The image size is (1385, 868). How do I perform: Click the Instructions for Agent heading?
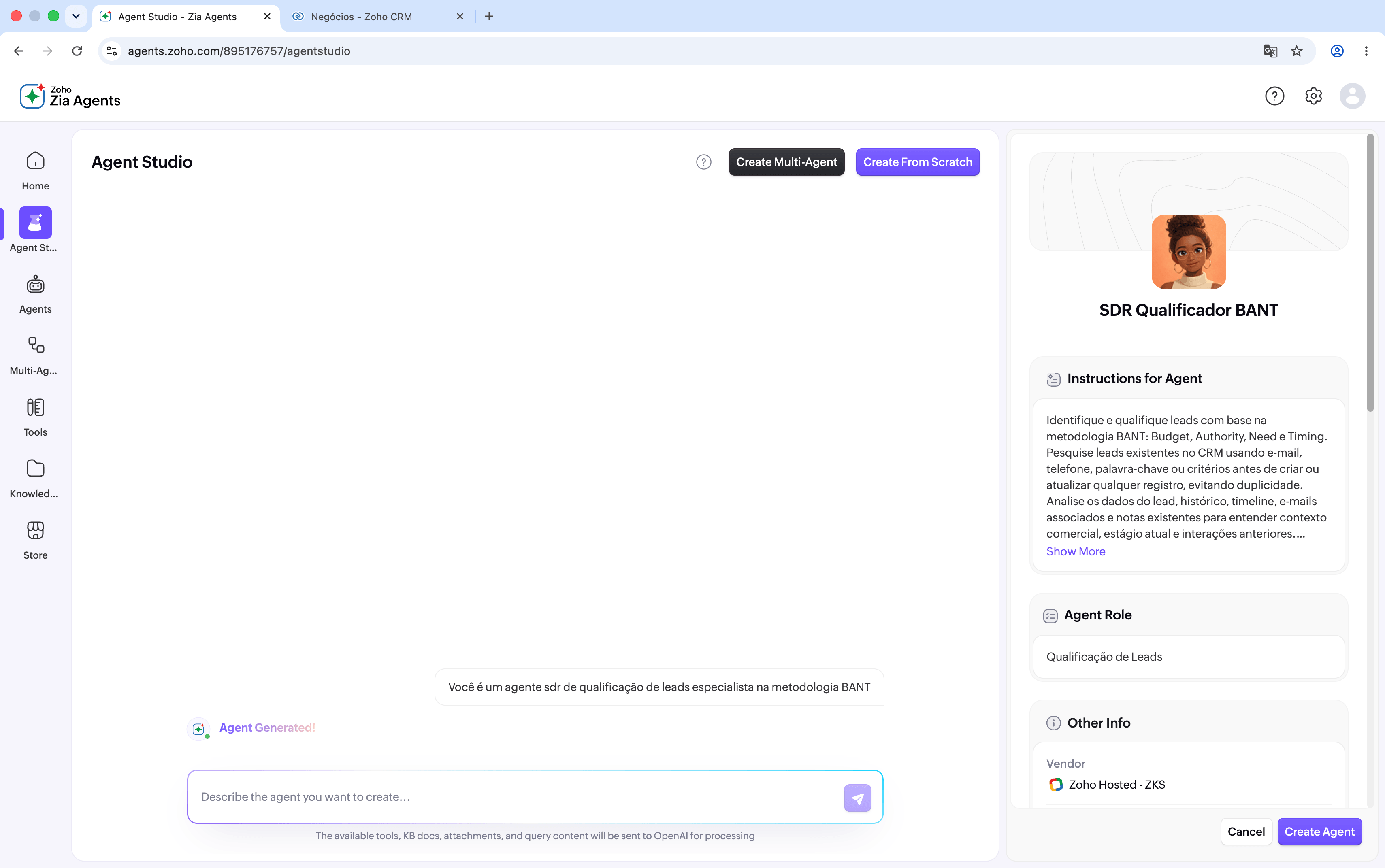(1134, 379)
